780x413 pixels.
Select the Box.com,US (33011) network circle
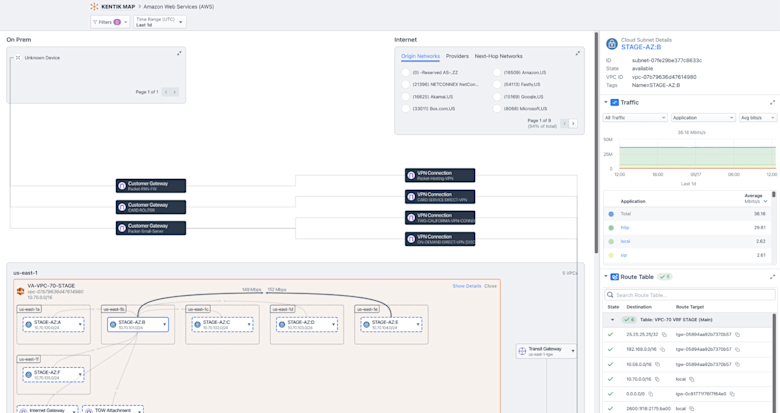(405, 108)
